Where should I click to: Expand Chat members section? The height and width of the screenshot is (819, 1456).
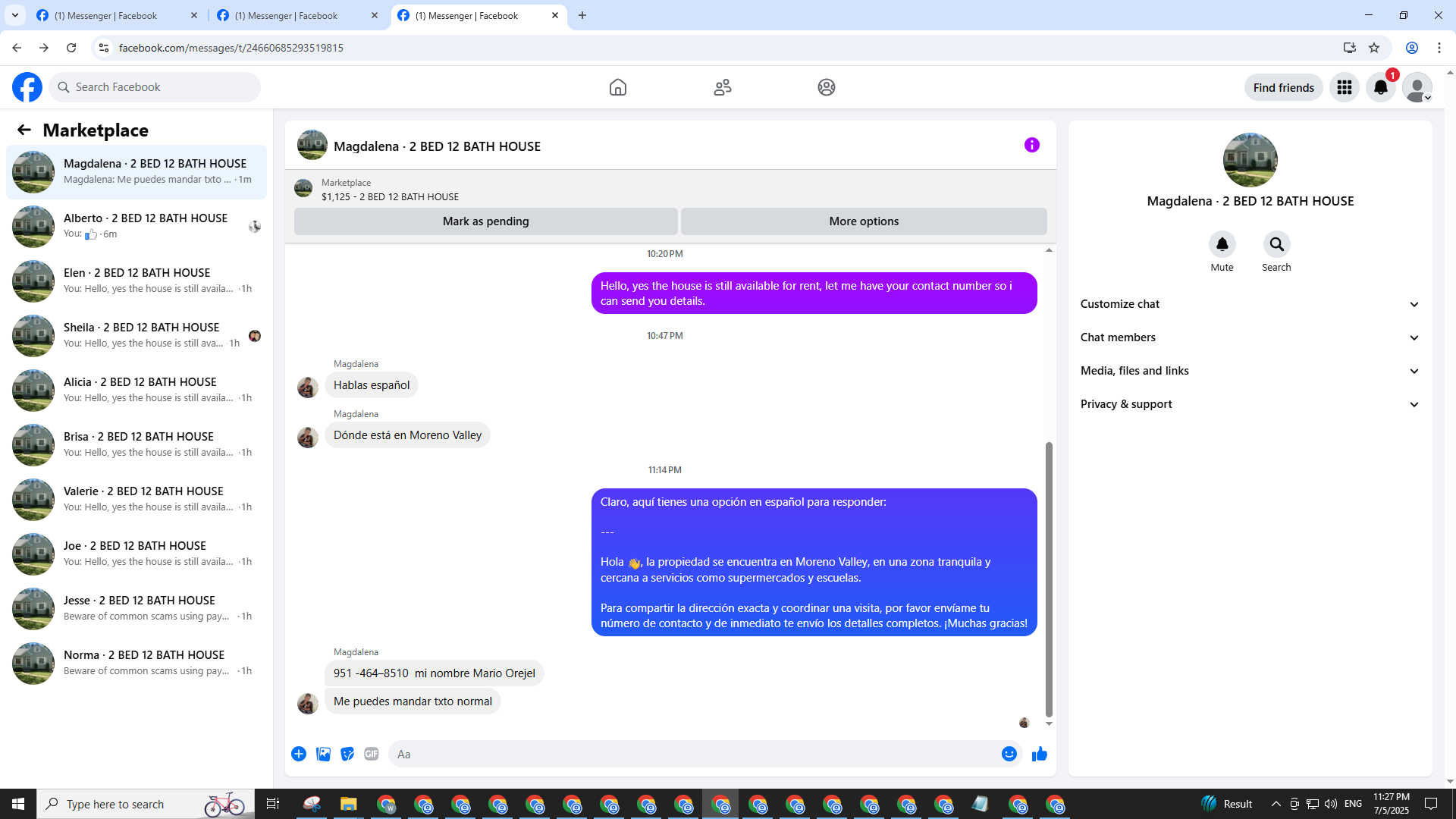(x=1249, y=337)
